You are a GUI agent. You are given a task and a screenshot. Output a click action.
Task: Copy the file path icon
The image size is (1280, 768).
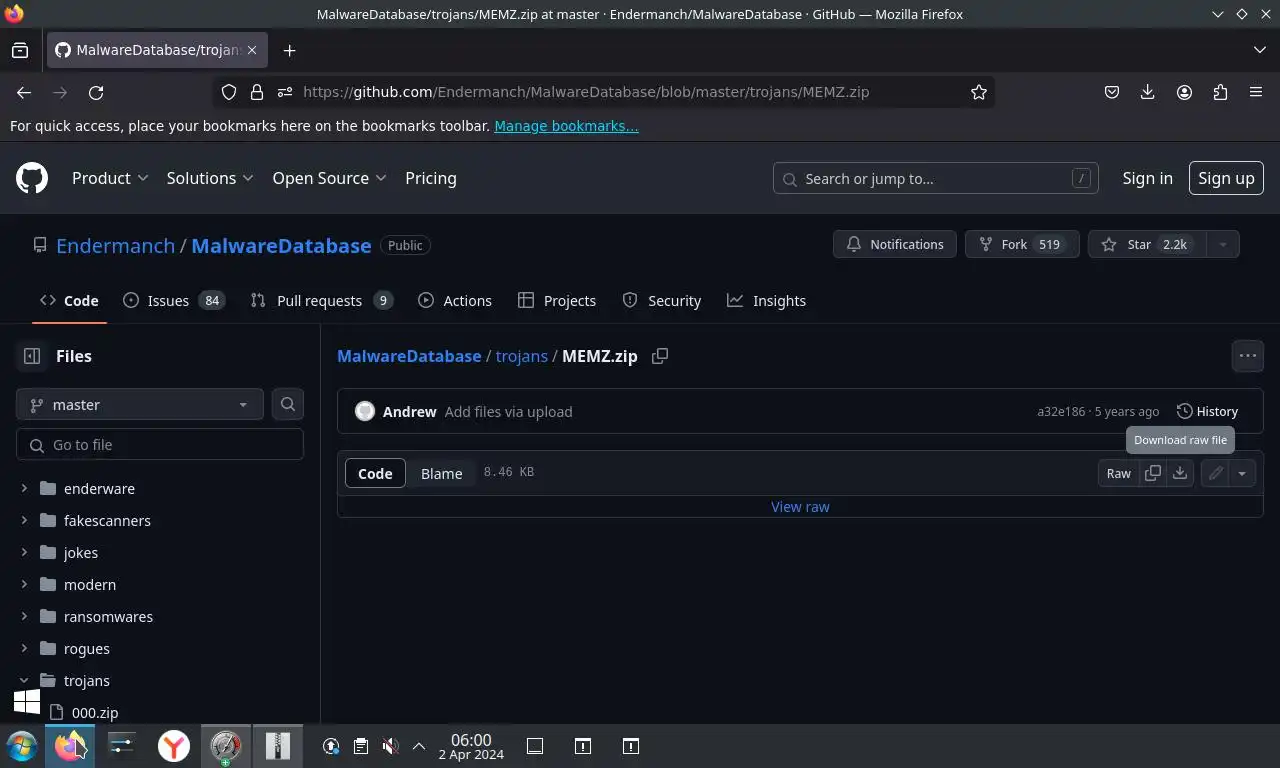[660, 356]
